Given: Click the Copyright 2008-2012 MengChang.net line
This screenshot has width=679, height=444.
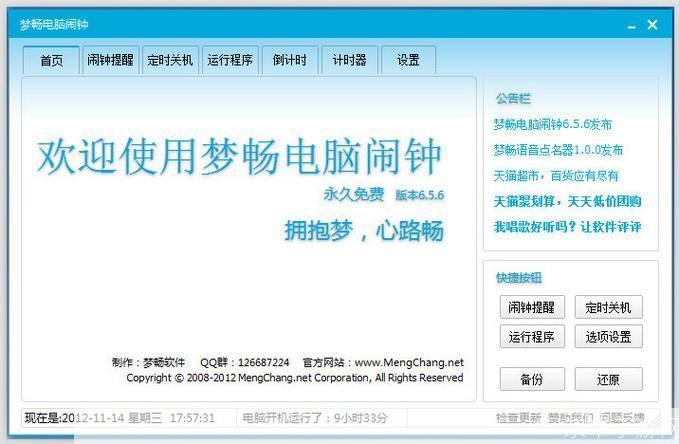Looking at the screenshot, I should pyautogui.click(x=295, y=378).
